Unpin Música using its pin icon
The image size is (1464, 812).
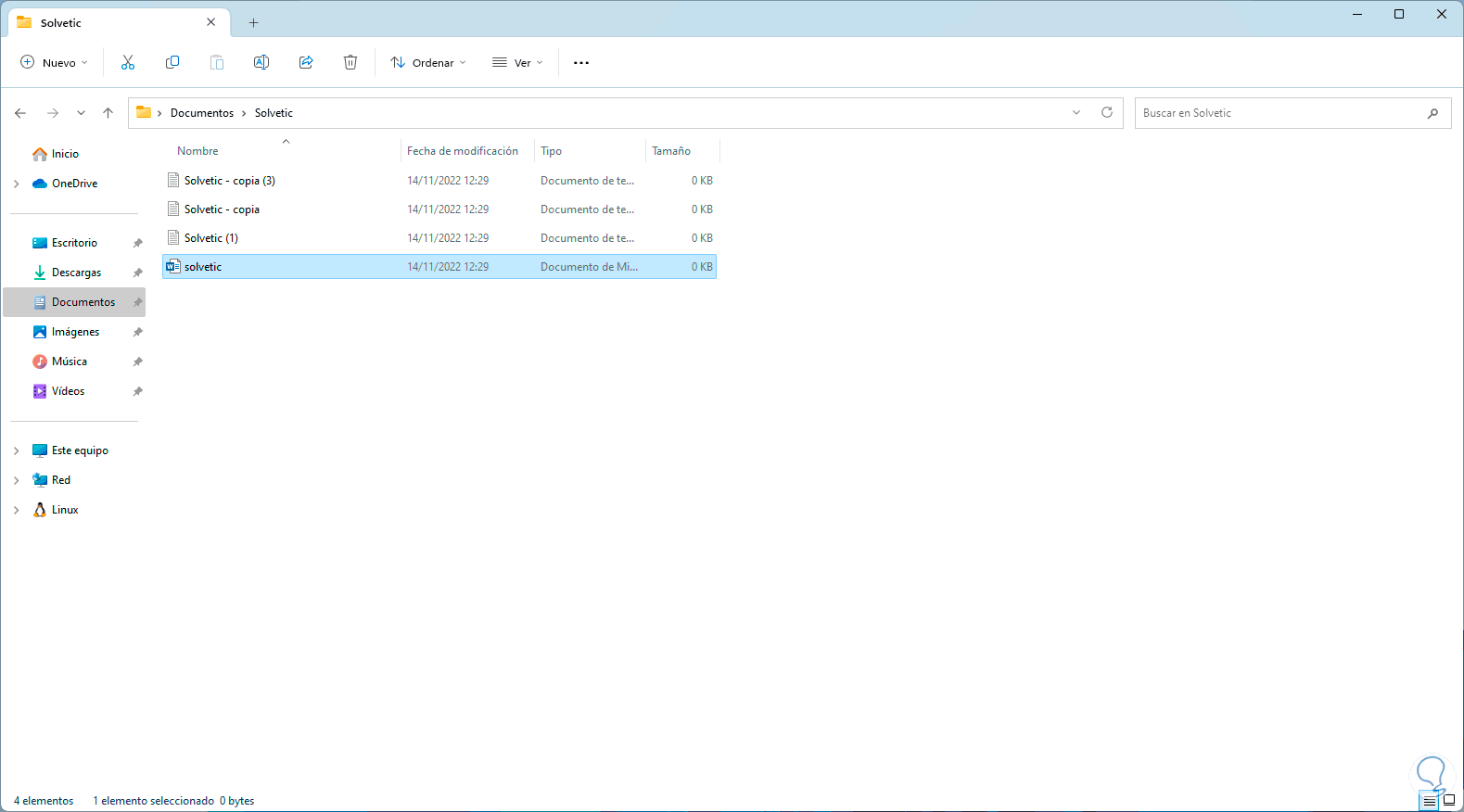pyautogui.click(x=137, y=362)
